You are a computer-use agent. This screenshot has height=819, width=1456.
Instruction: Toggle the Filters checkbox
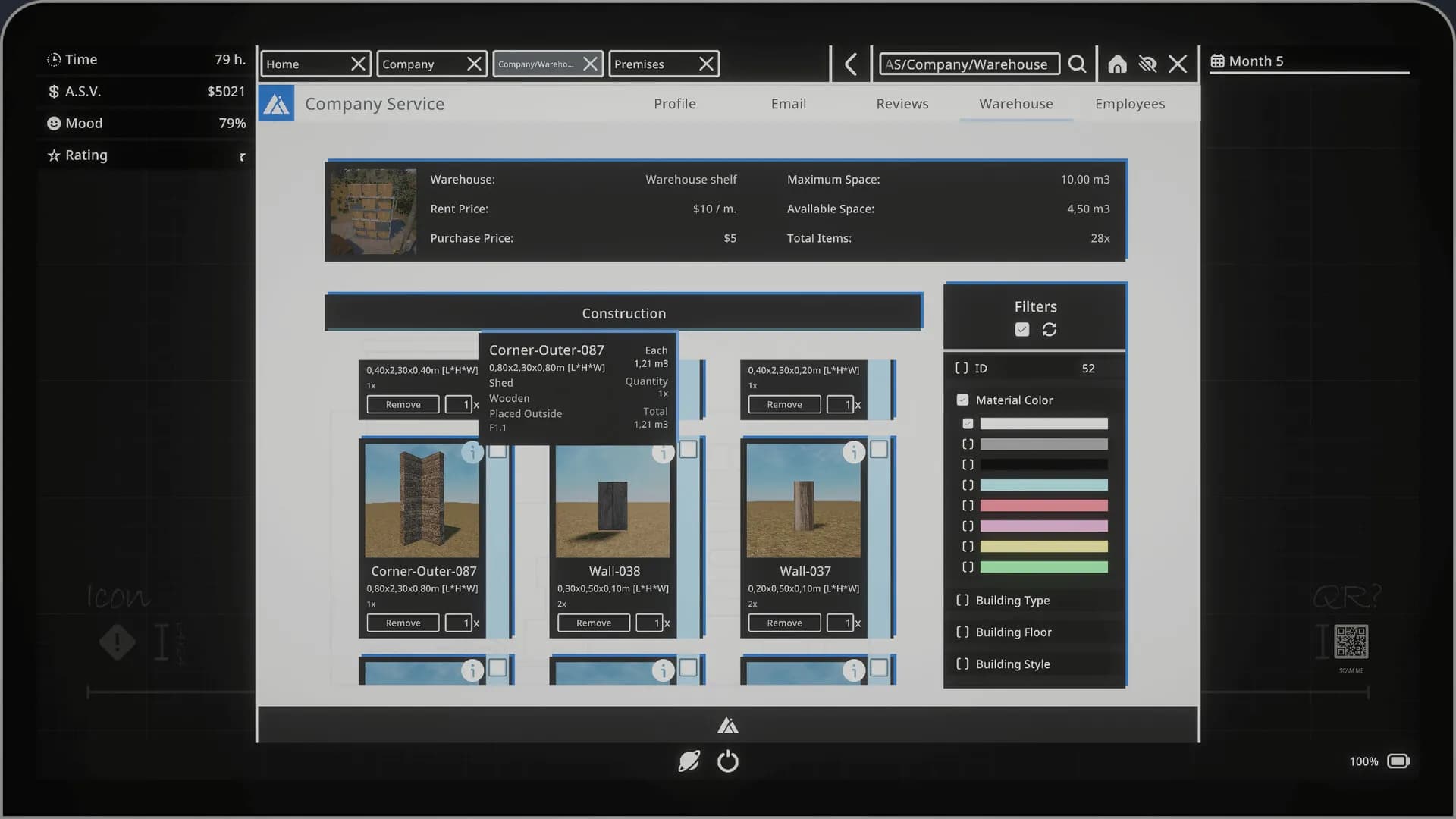[x=1021, y=330]
